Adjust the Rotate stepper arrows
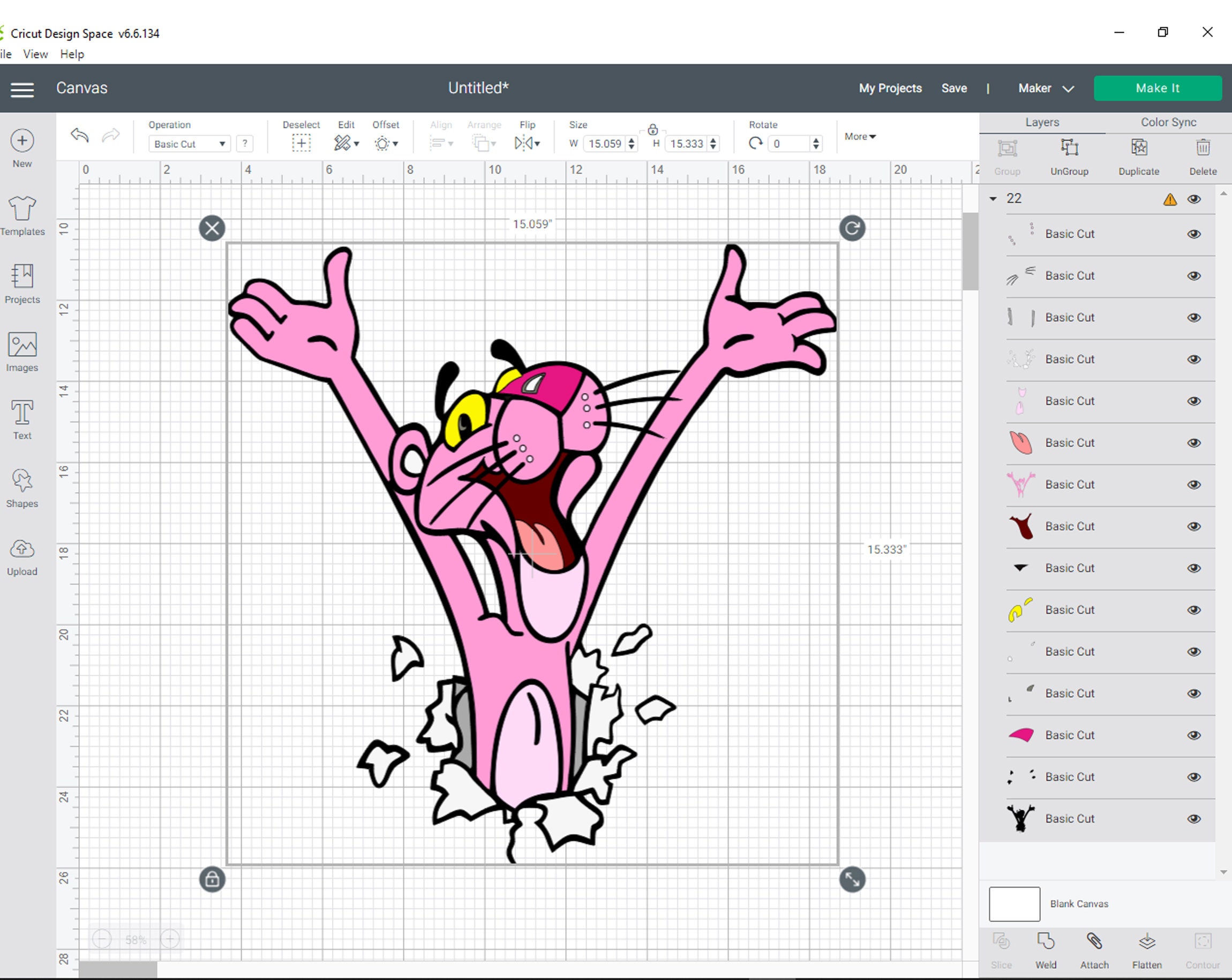Viewport: 1232px width, 980px height. point(816,144)
